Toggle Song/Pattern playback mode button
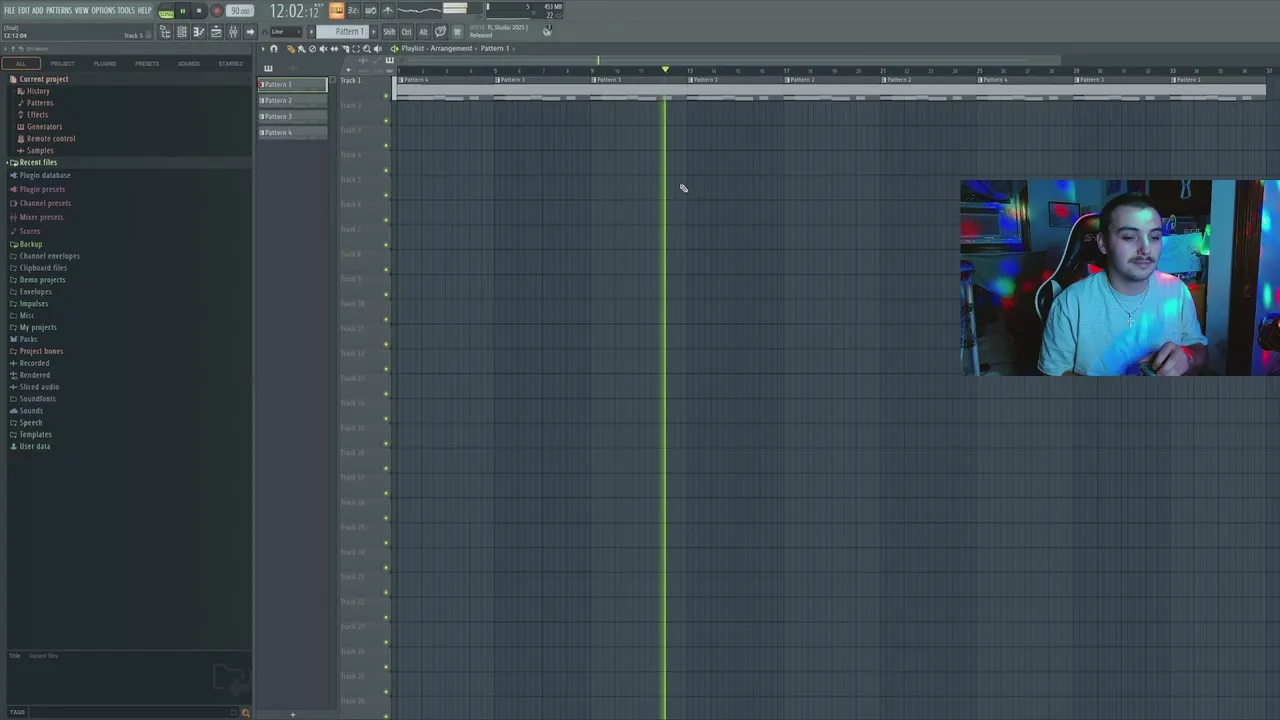Screen dimensions: 1280x720 coord(166,12)
